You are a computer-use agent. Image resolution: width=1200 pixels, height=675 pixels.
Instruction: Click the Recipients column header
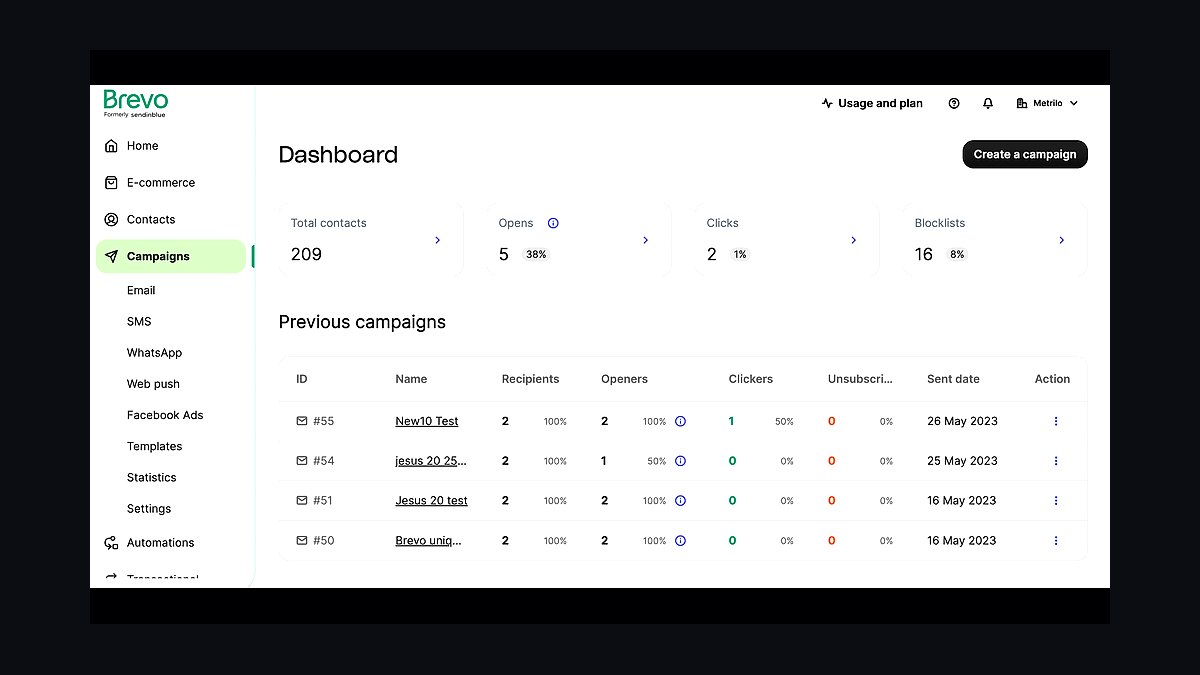pyautogui.click(x=530, y=379)
